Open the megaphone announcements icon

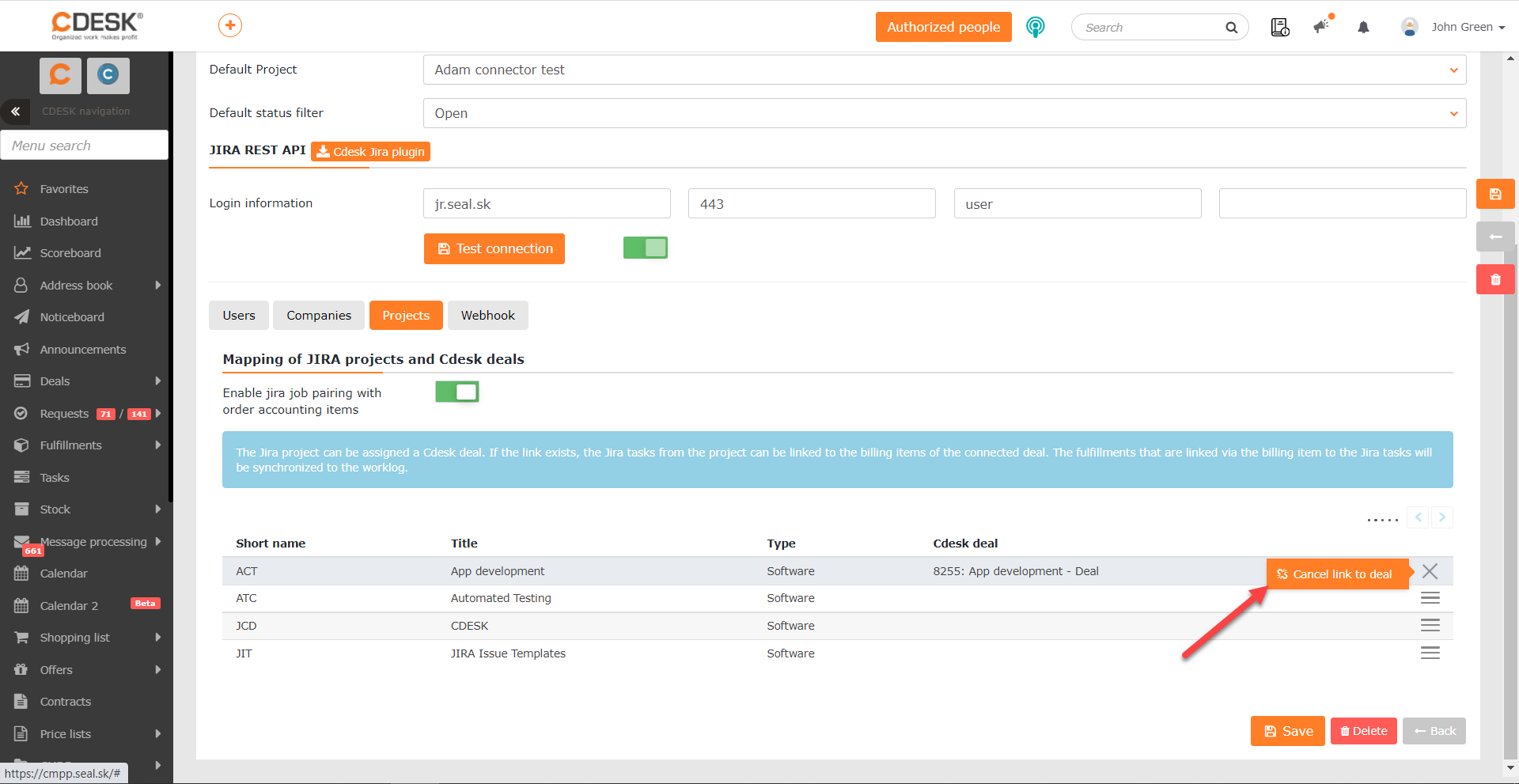[1322, 26]
